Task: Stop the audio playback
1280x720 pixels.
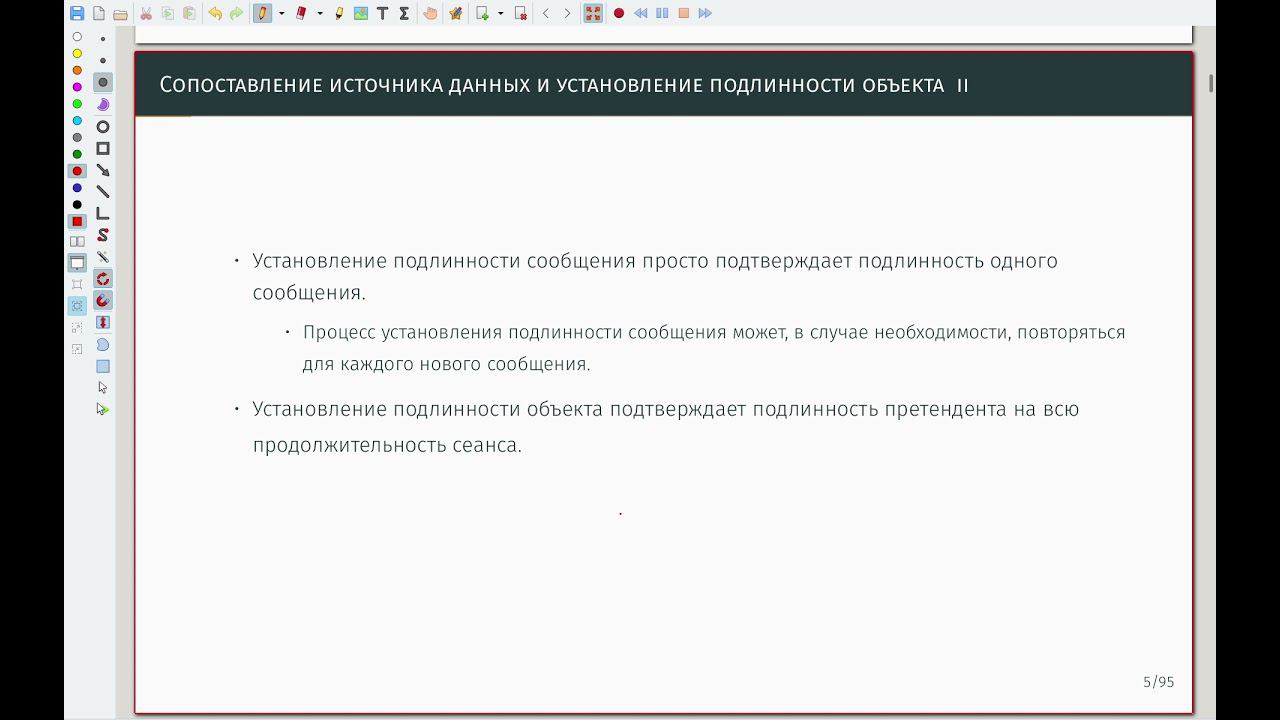Action: (x=684, y=13)
